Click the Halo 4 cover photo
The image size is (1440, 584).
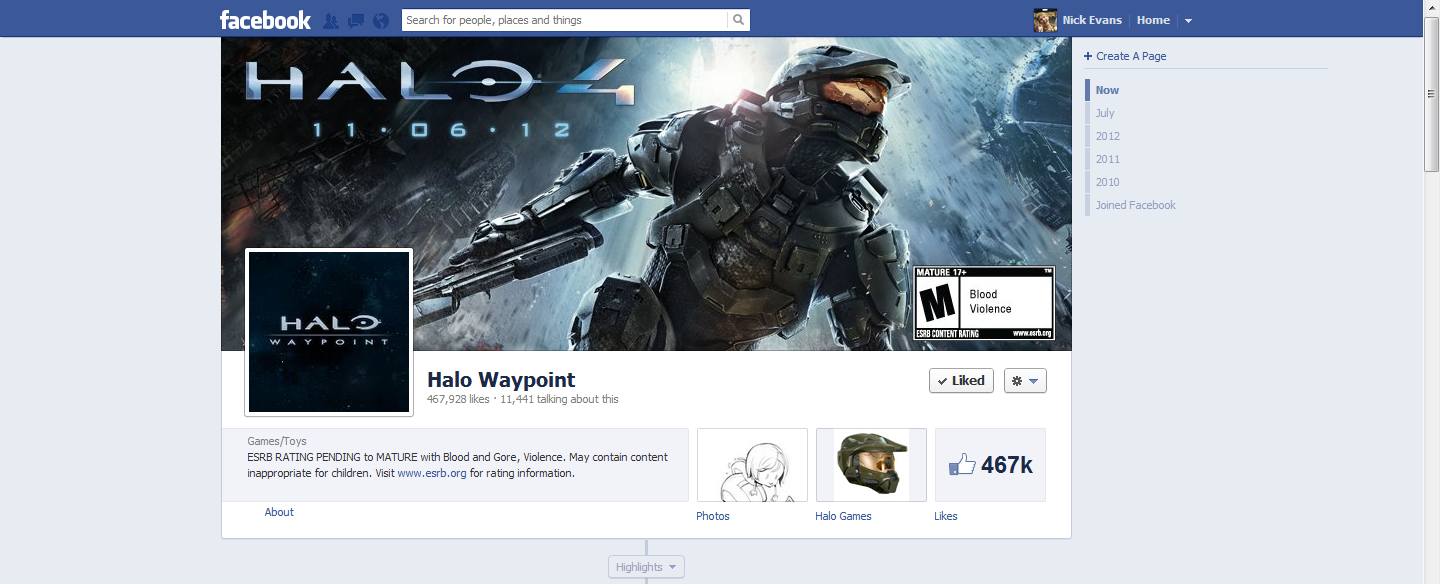point(646,194)
